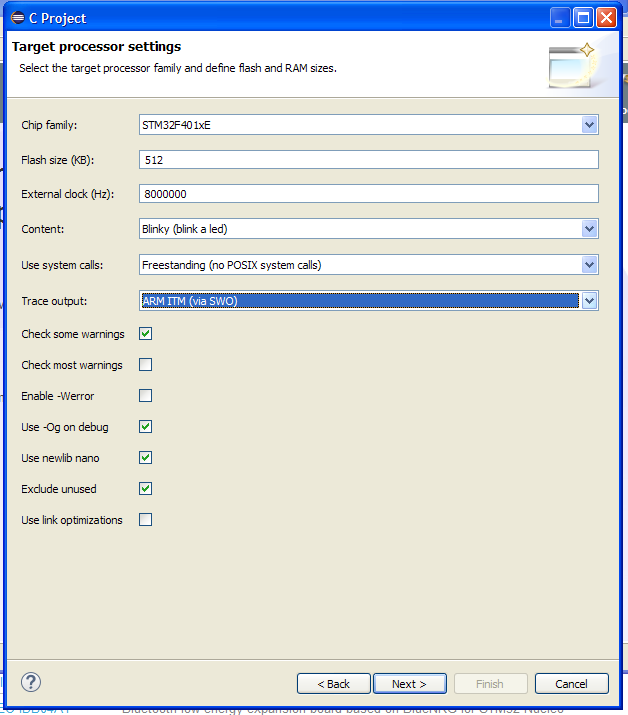Minimize the C Project dialog
The image size is (628, 715).
coord(560,18)
